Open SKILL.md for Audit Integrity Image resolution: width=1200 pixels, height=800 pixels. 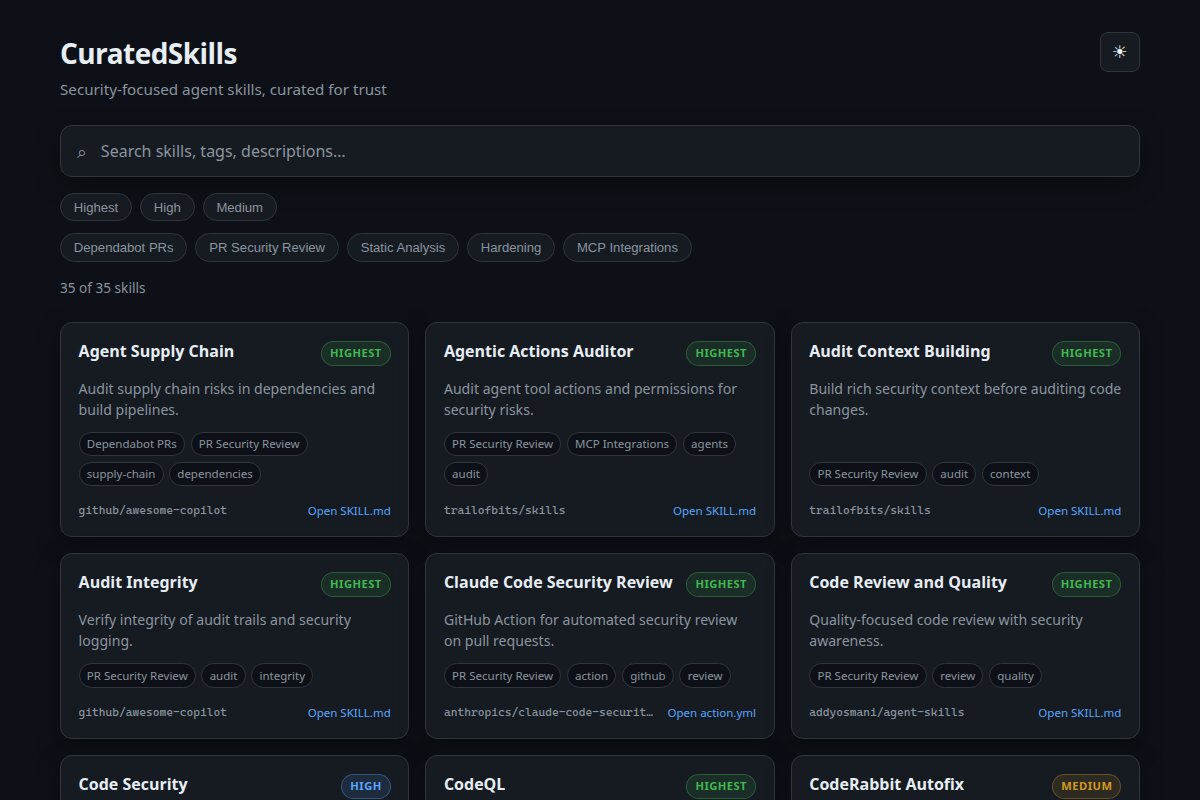349,713
